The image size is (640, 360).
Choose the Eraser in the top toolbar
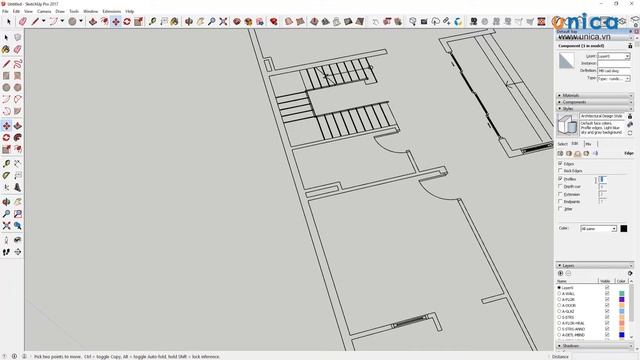point(22,22)
